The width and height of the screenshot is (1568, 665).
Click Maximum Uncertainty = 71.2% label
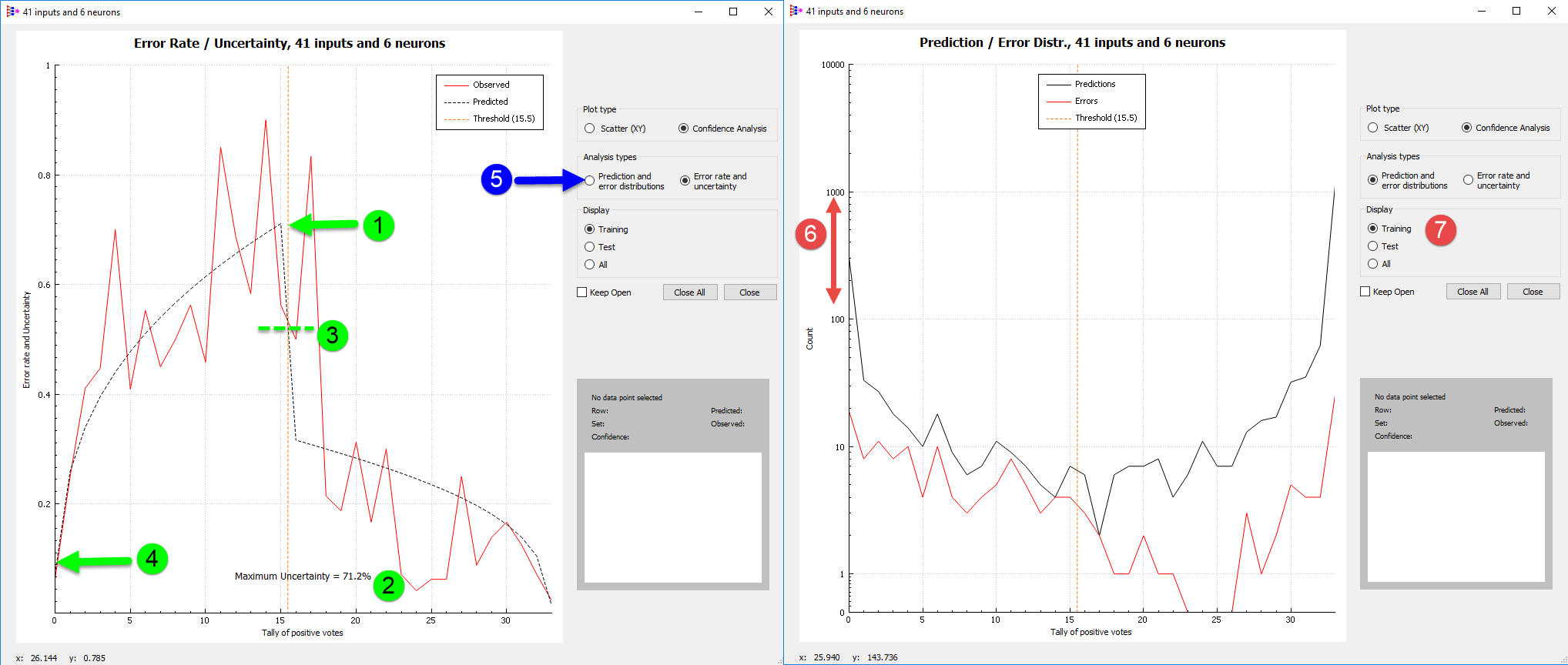pyautogui.click(x=303, y=576)
